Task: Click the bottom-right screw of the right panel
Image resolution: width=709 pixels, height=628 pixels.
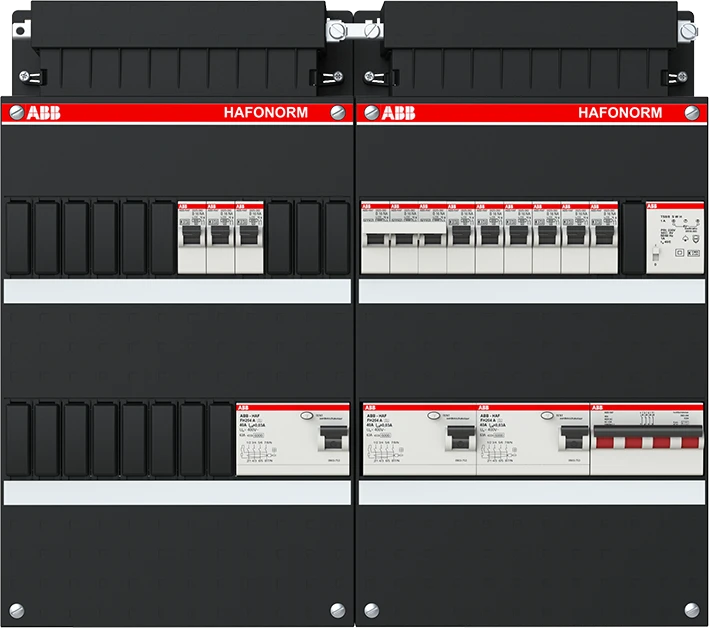Action: tap(691, 608)
